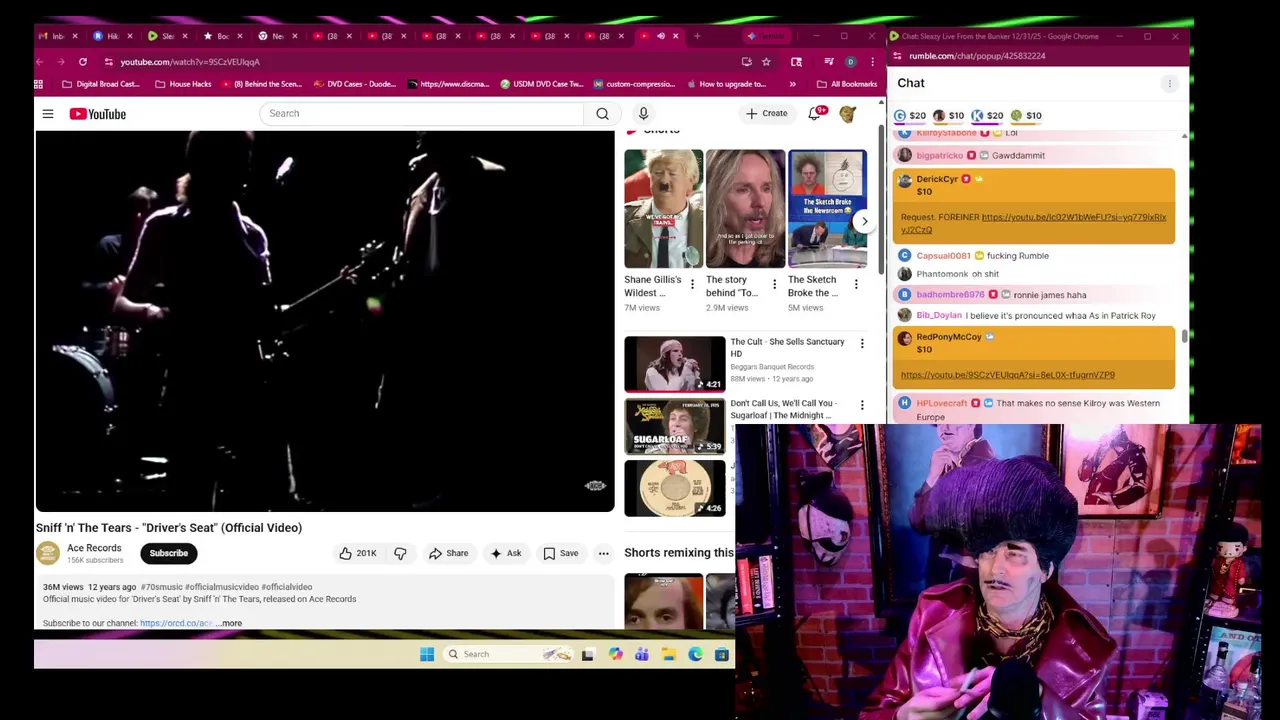
Task: Open House Hacks bookmark folder
Action: (x=183, y=84)
